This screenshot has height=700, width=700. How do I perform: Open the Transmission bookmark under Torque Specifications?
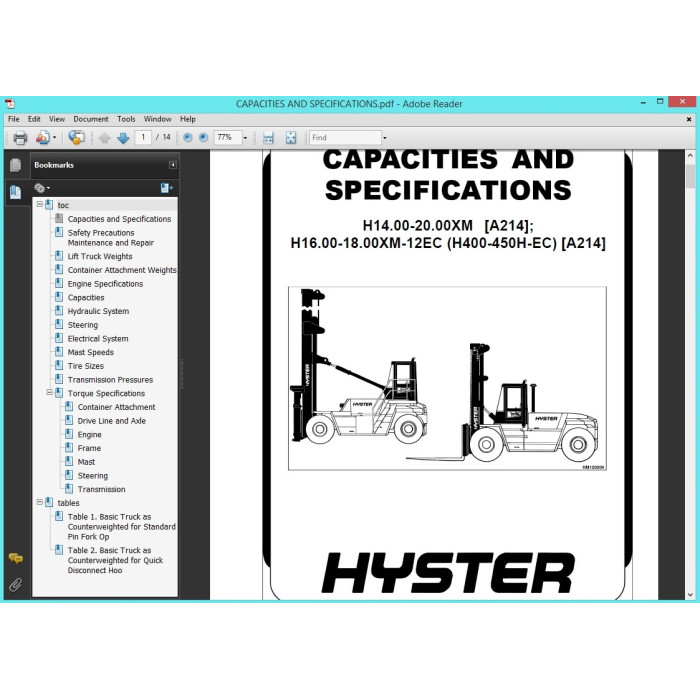101,489
